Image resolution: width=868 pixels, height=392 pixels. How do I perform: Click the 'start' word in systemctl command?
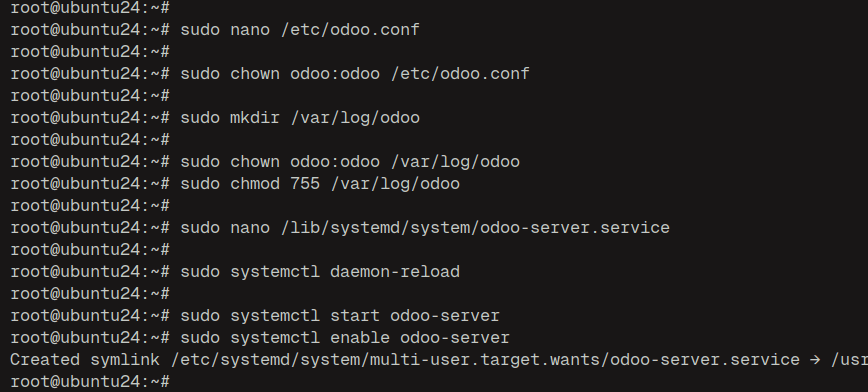coord(355,316)
